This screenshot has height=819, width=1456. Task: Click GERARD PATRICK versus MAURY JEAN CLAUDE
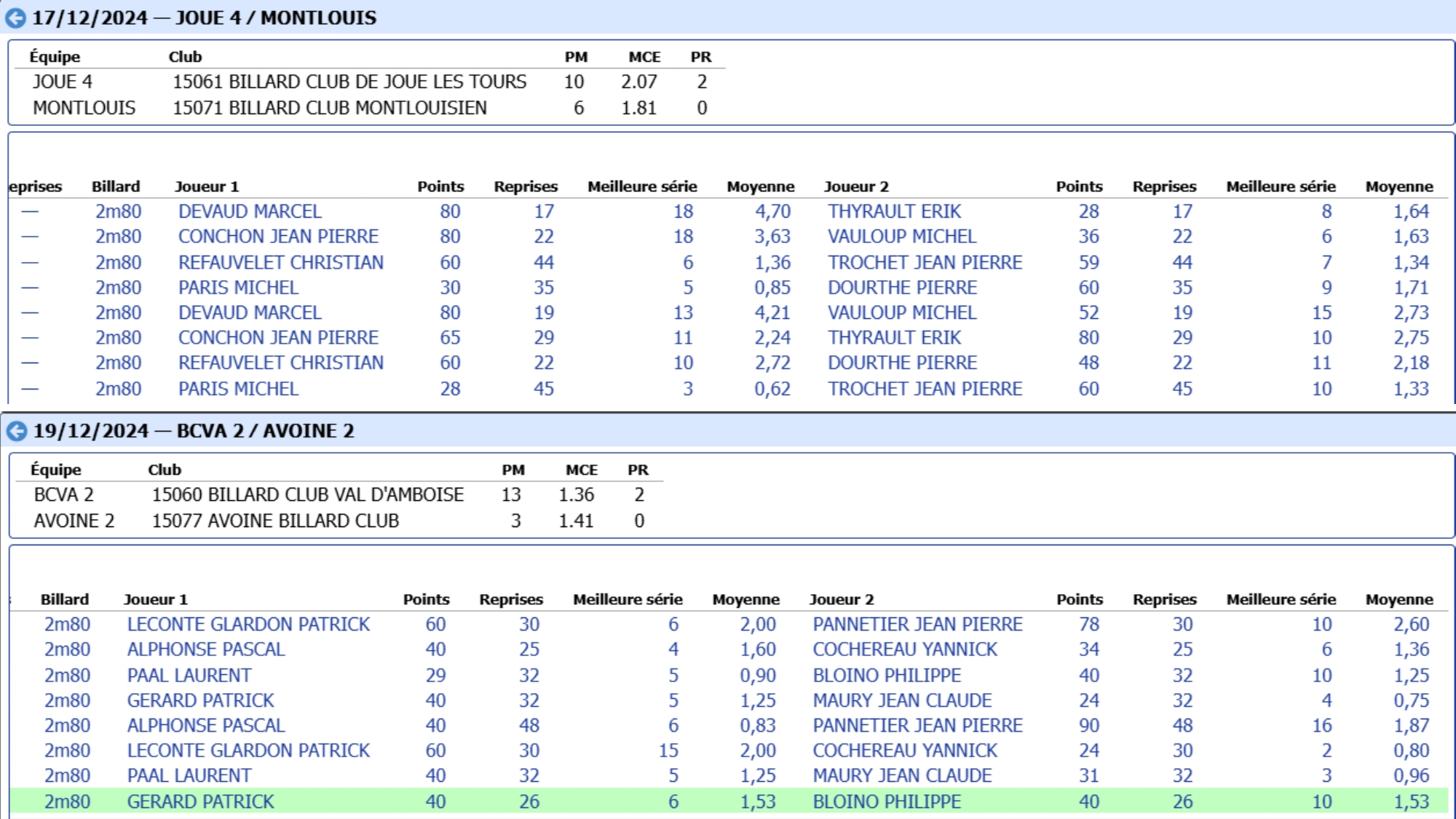tap(201, 700)
